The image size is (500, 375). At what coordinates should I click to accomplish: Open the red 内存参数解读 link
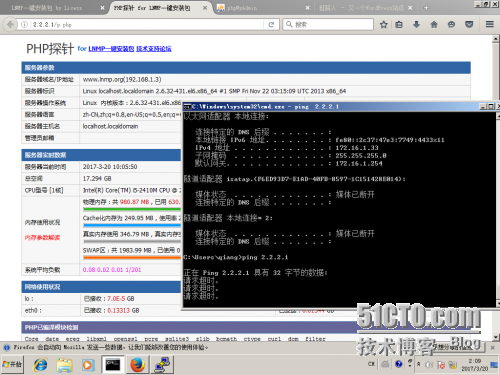click(42, 238)
